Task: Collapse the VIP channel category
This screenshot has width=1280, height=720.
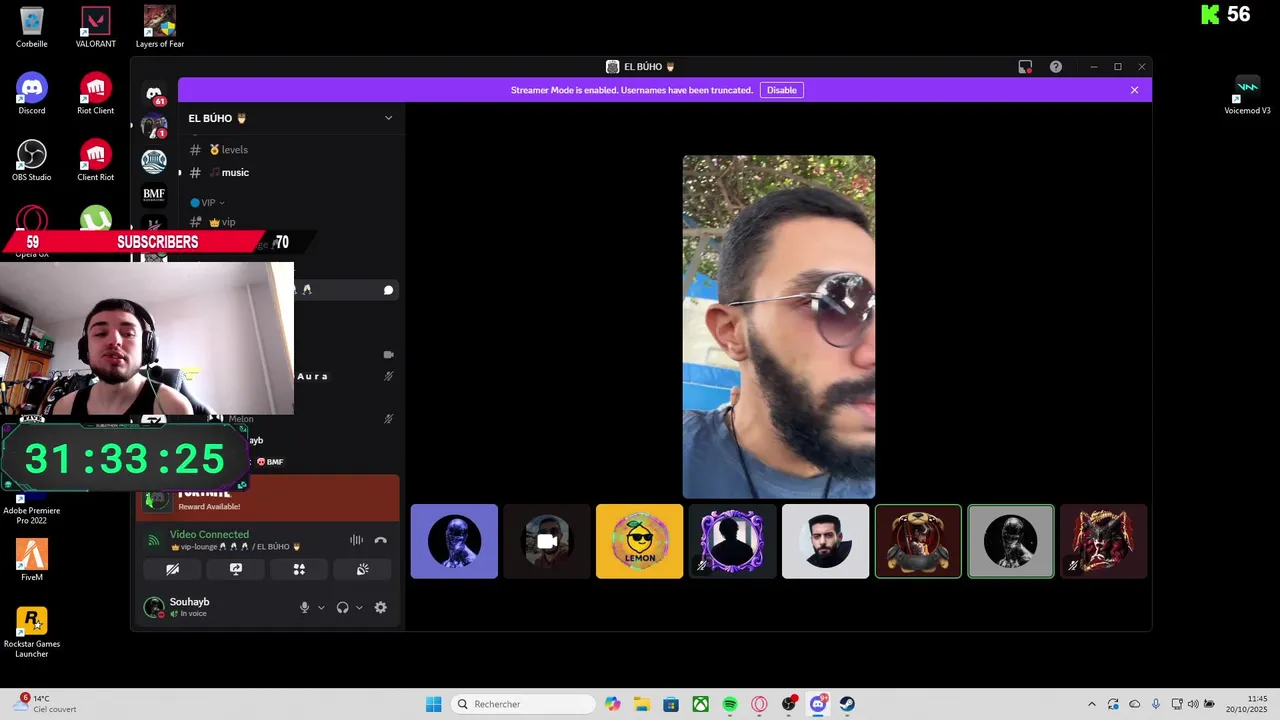Action: point(208,202)
